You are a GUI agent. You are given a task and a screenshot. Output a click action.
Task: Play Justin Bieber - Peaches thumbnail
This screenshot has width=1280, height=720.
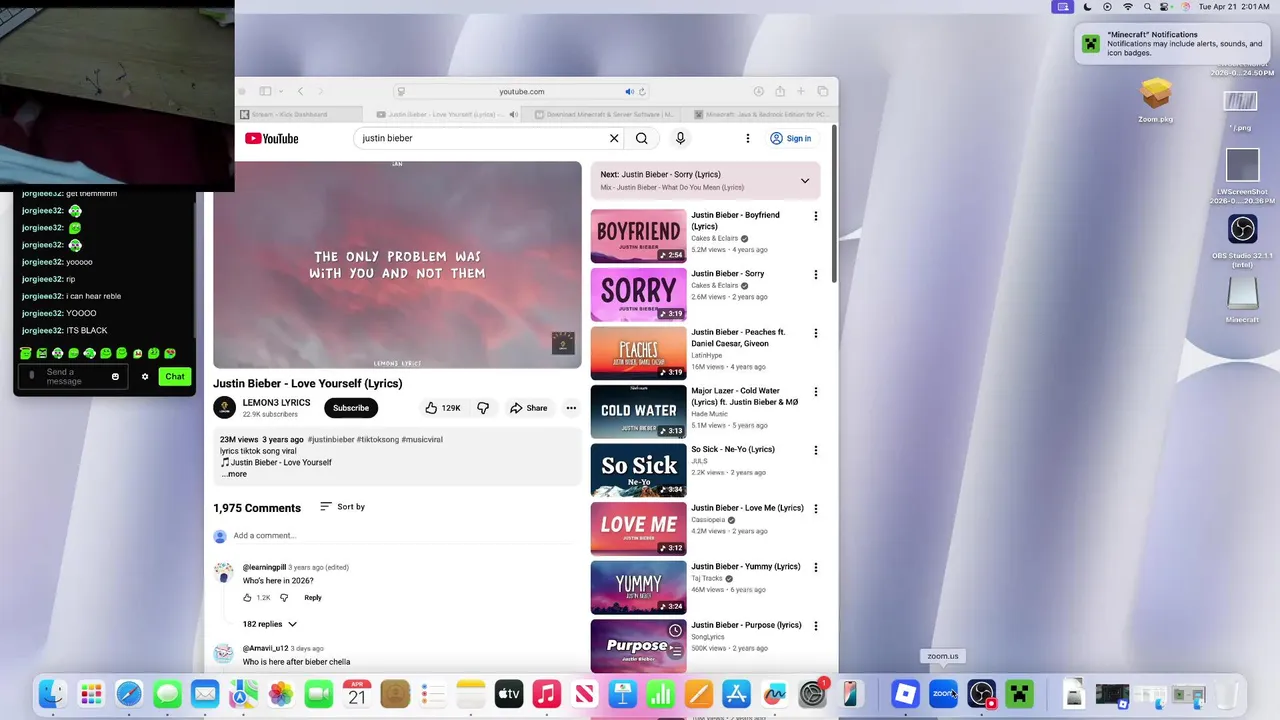[x=638, y=353]
